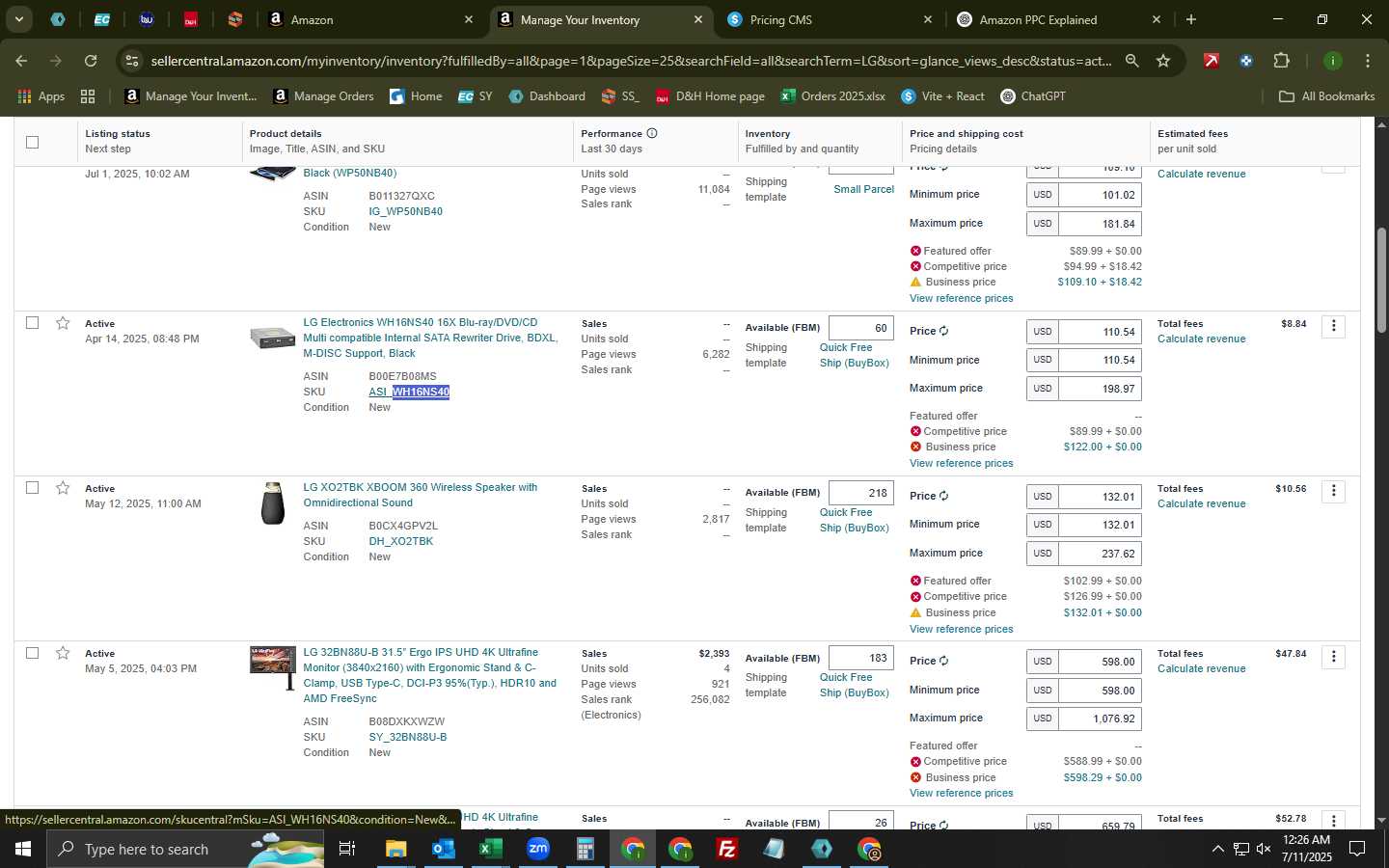Open the All Bookmarks folder
The image size is (1389, 868).
[x=1326, y=96]
